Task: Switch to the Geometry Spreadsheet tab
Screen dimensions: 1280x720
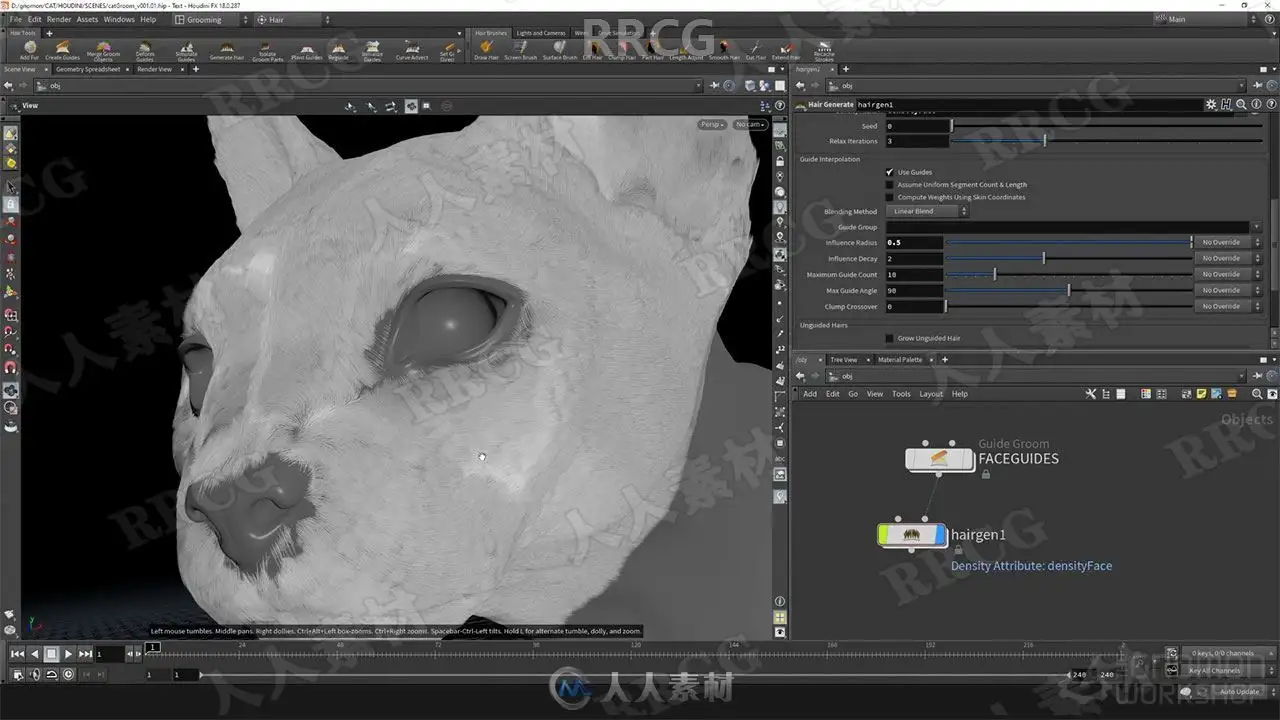Action: [88, 69]
